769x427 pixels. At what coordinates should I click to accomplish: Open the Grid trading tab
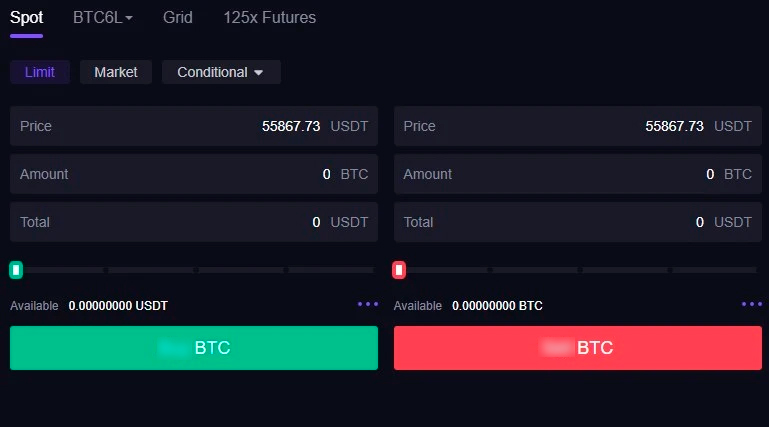coord(178,18)
